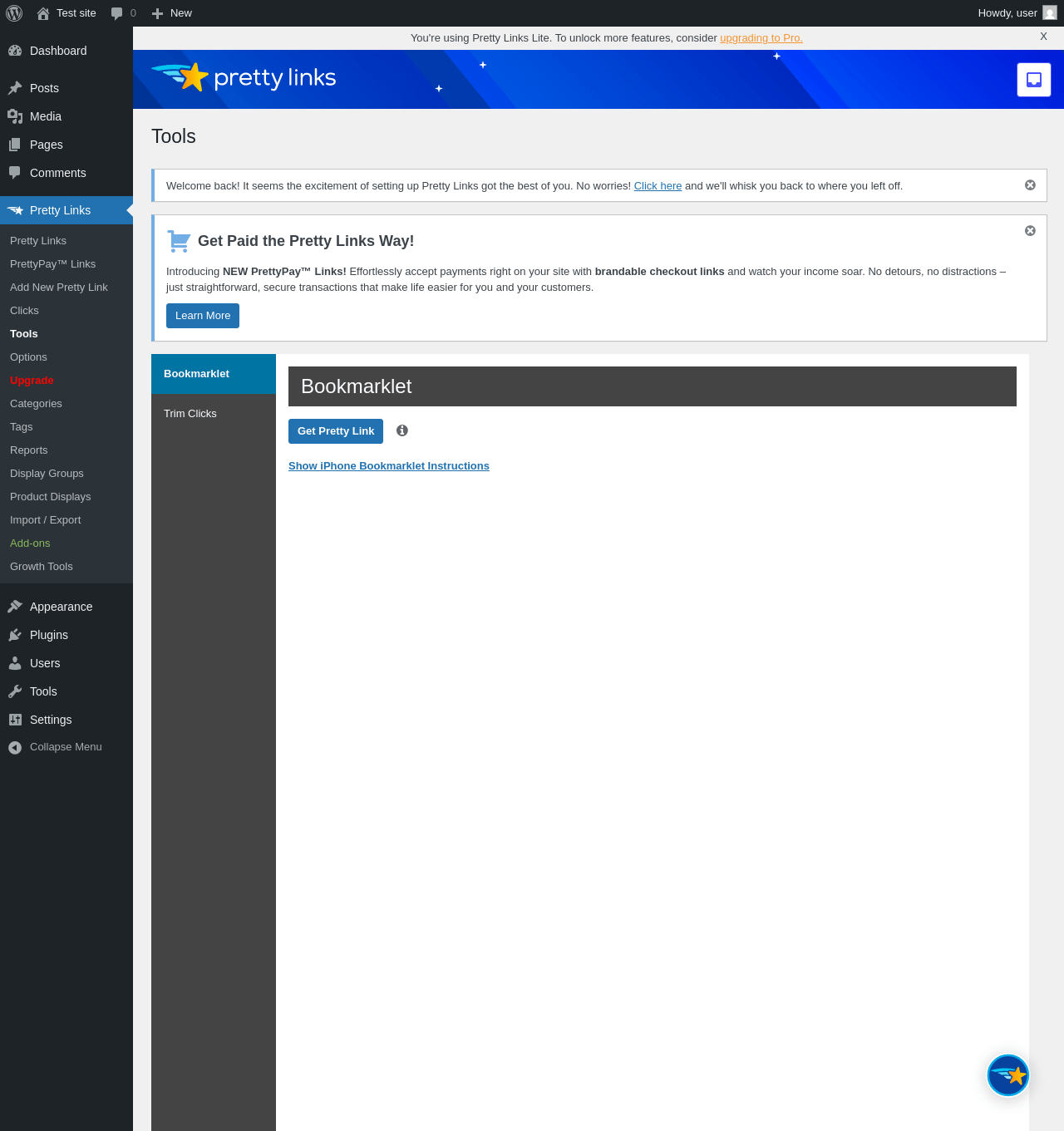Go to Reports submenu item
The height and width of the screenshot is (1131, 1064).
point(29,450)
